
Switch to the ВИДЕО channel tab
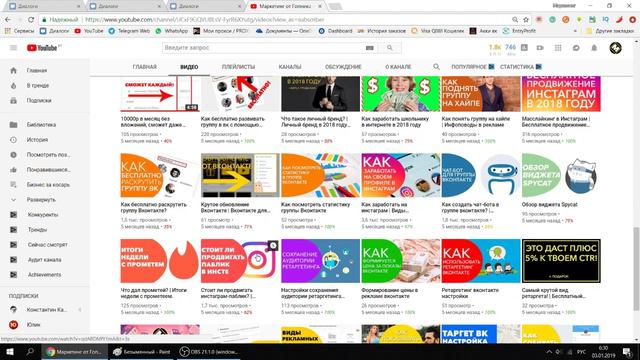click(189, 67)
